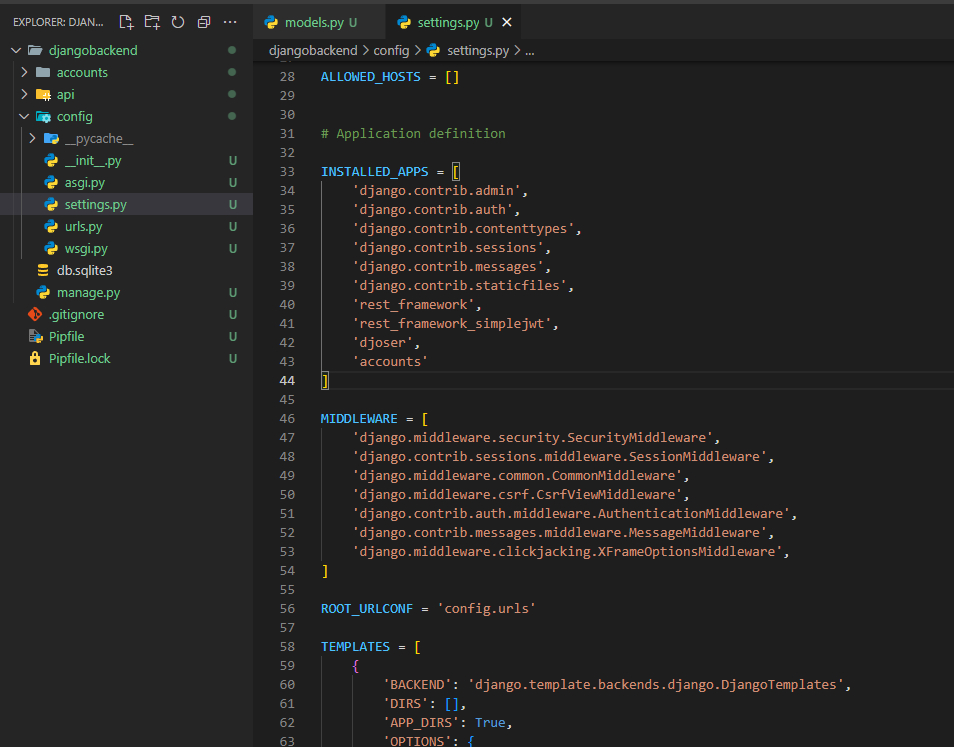Expand the accounts folder
This screenshot has height=747, width=954.
click(82, 72)
